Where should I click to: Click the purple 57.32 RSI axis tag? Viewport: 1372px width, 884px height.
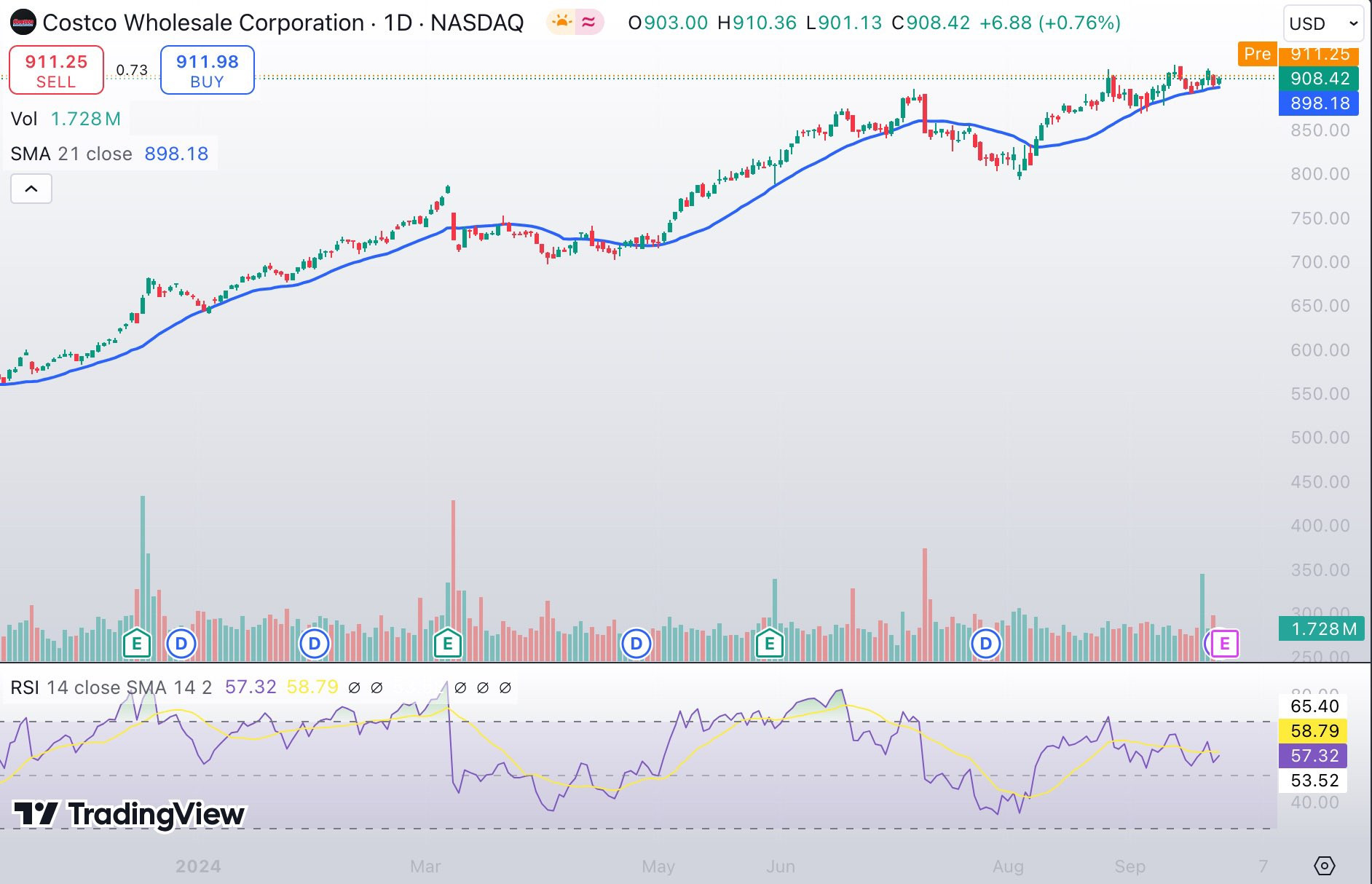(1314, 756)
